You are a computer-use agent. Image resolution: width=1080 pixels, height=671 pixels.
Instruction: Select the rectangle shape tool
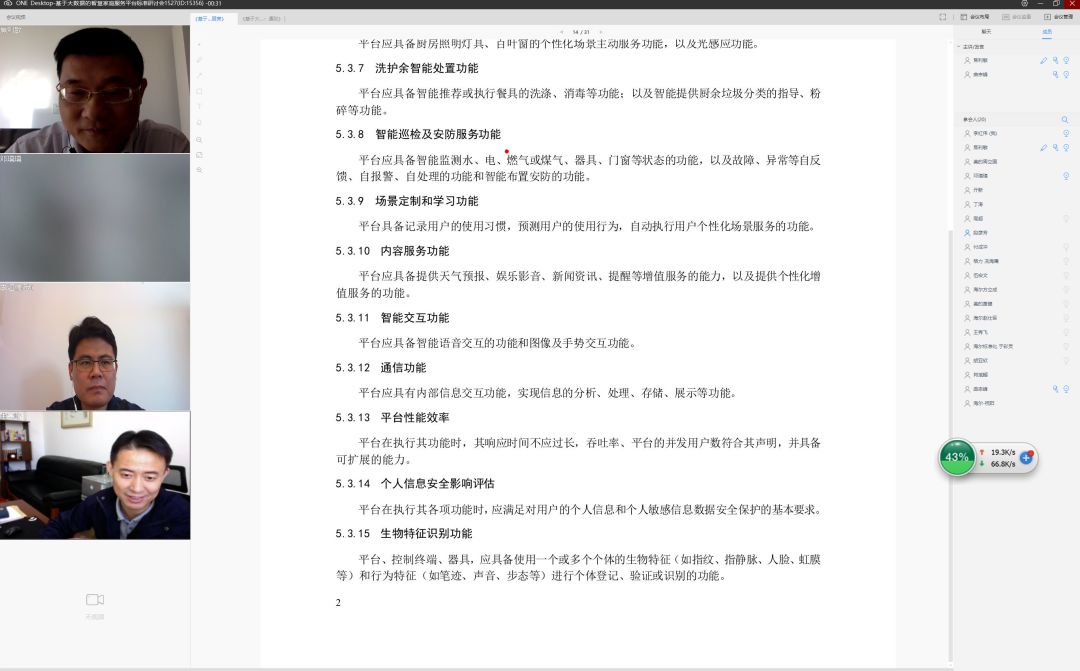click(x=199, y=91)
